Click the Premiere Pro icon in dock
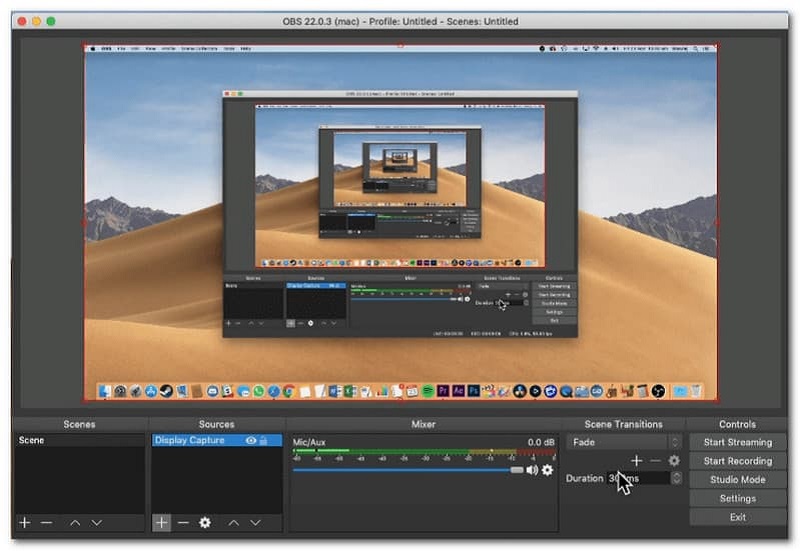This screenshot has width=800, height=551. click(443, 391)
